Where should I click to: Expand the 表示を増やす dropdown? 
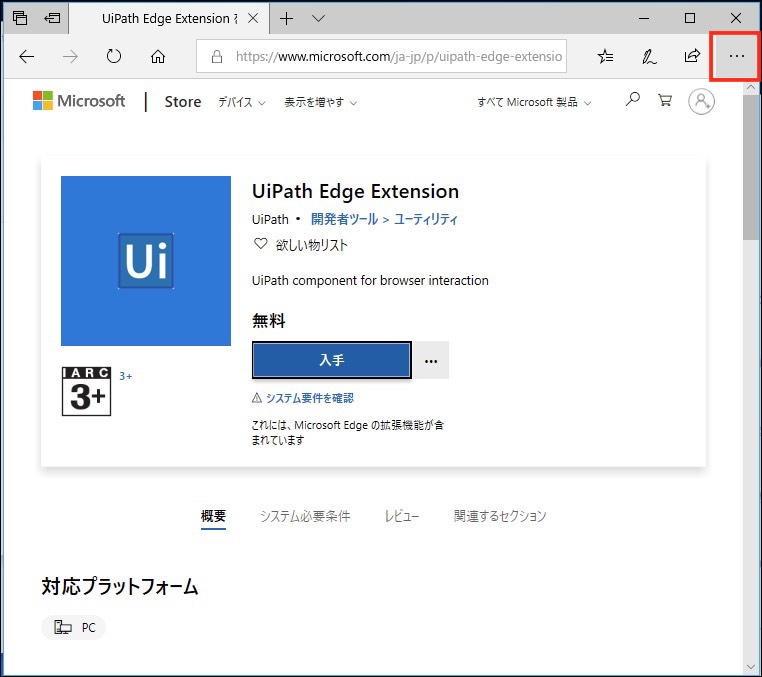(320, 102)
